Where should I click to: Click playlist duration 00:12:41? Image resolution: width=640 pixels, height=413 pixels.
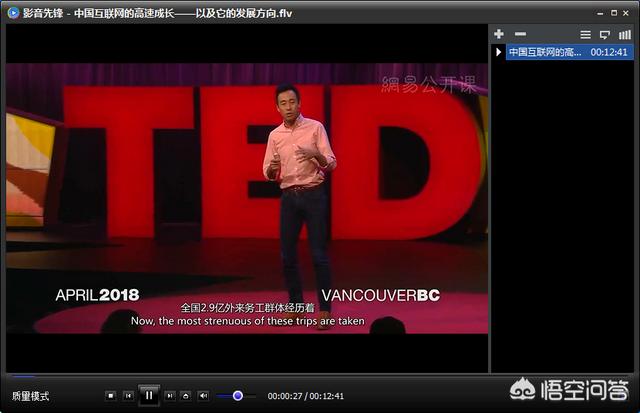pos(609,52)
